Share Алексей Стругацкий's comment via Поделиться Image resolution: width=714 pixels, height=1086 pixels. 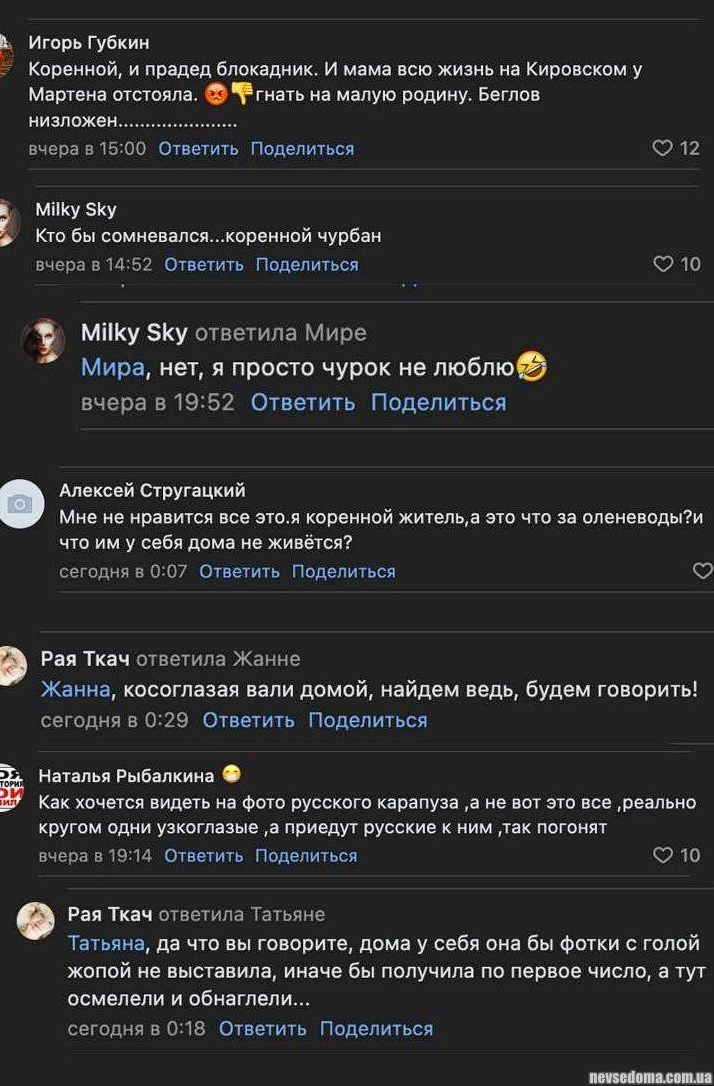point(343,571)
